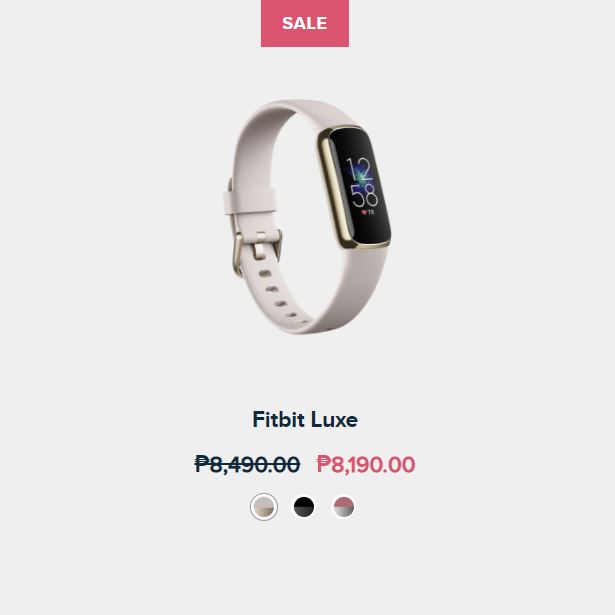This screenshot has height=615, width=615.
Task: Click the crossed-out original price ₱8,490.00
Action: (247, 464)
